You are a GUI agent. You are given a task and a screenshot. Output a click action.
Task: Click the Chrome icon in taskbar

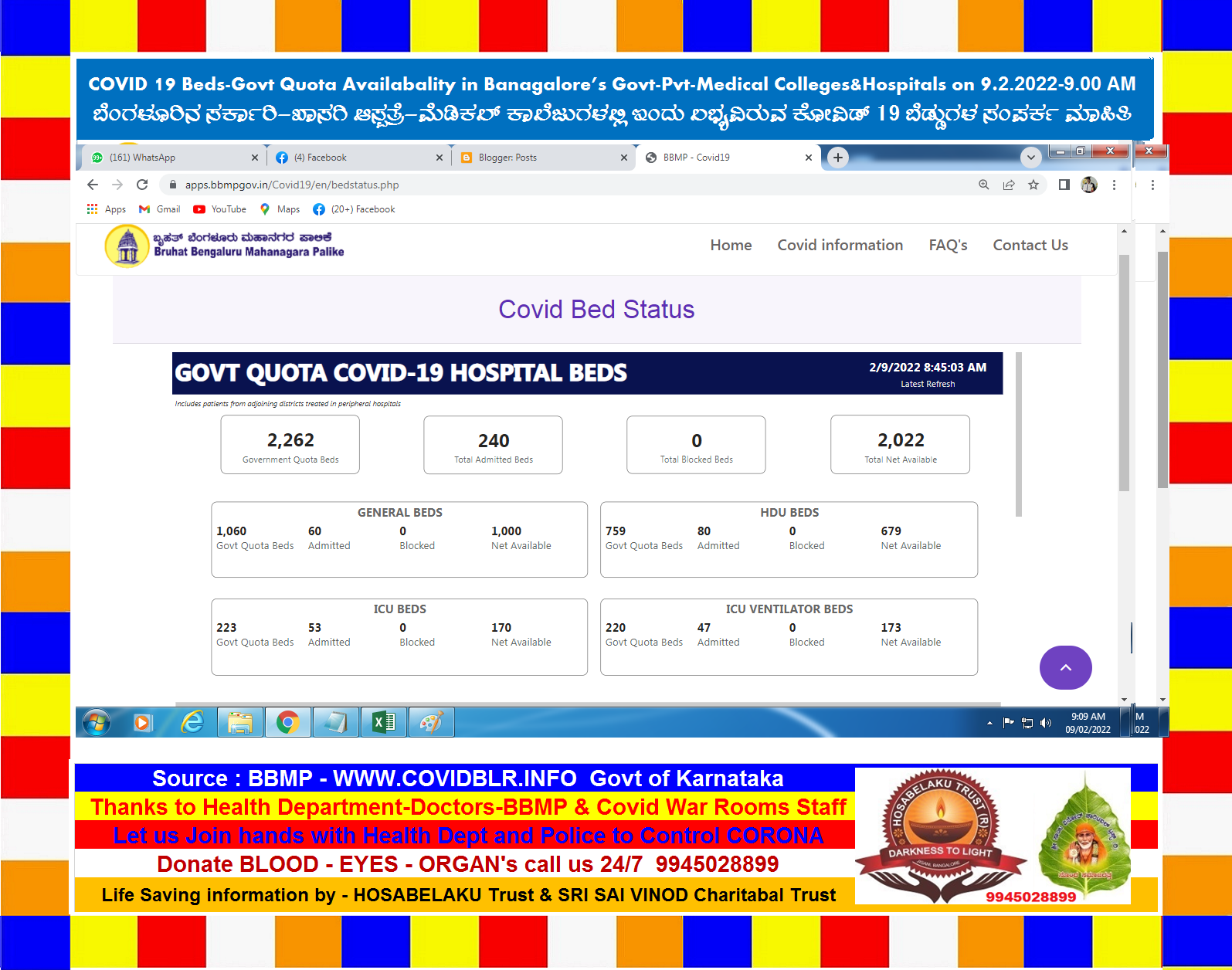(x=287, y=723)
